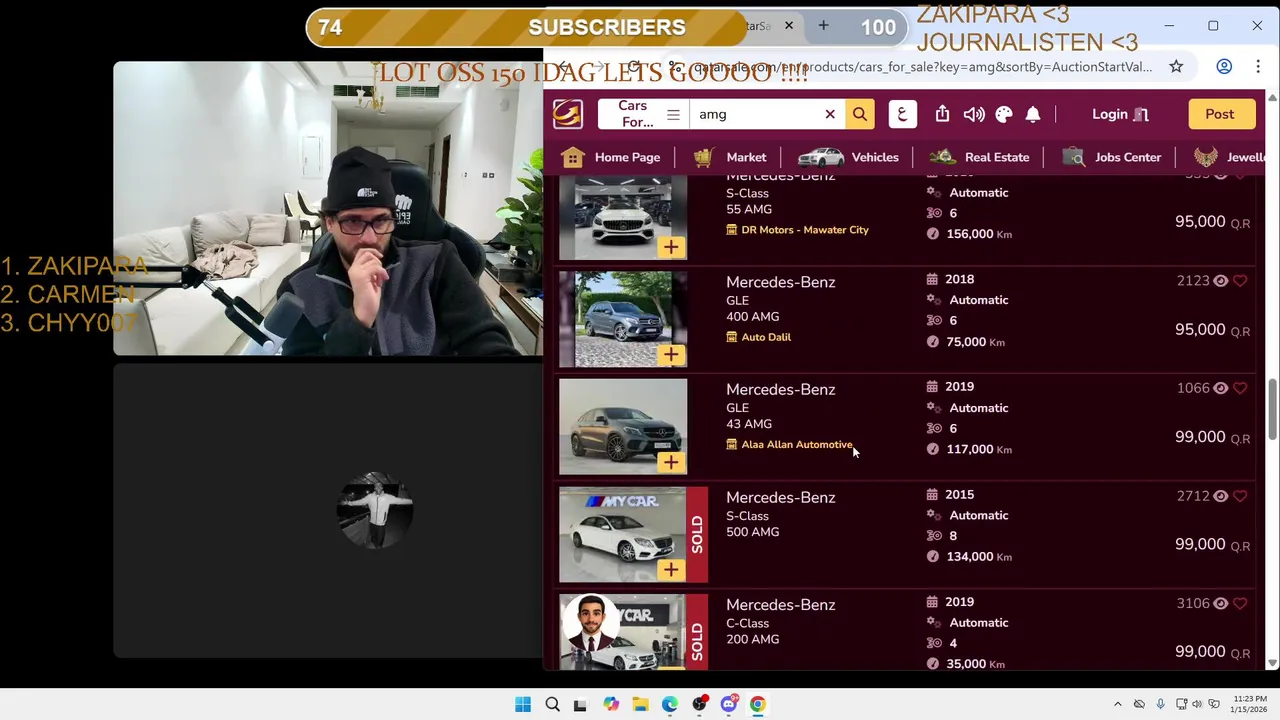Click the 95,000 Q.R price of GLE 400 AMG
1280x720 pixels.
pos(1212,330)
